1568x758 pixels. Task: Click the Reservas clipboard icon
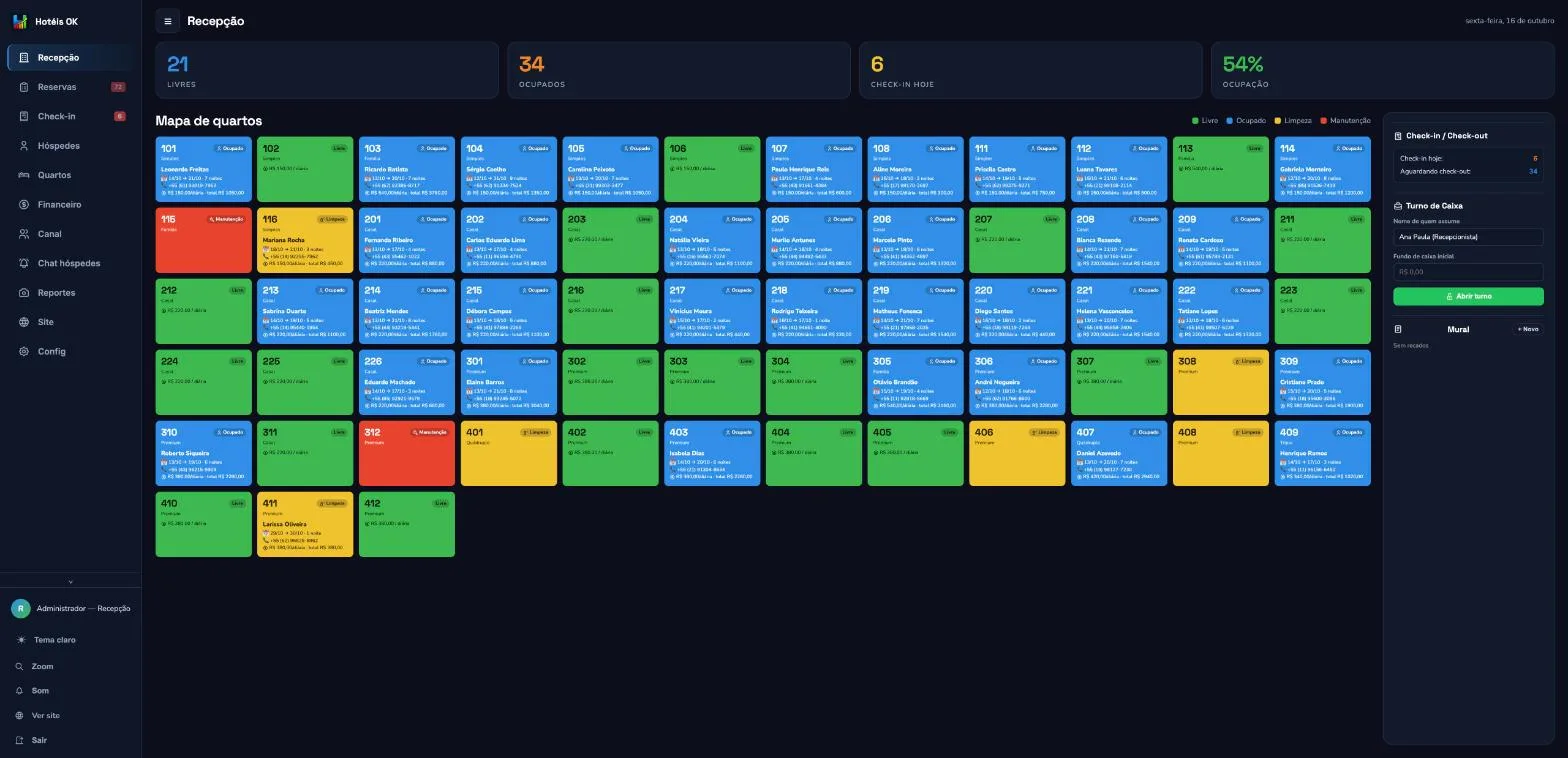click(24, 87)
